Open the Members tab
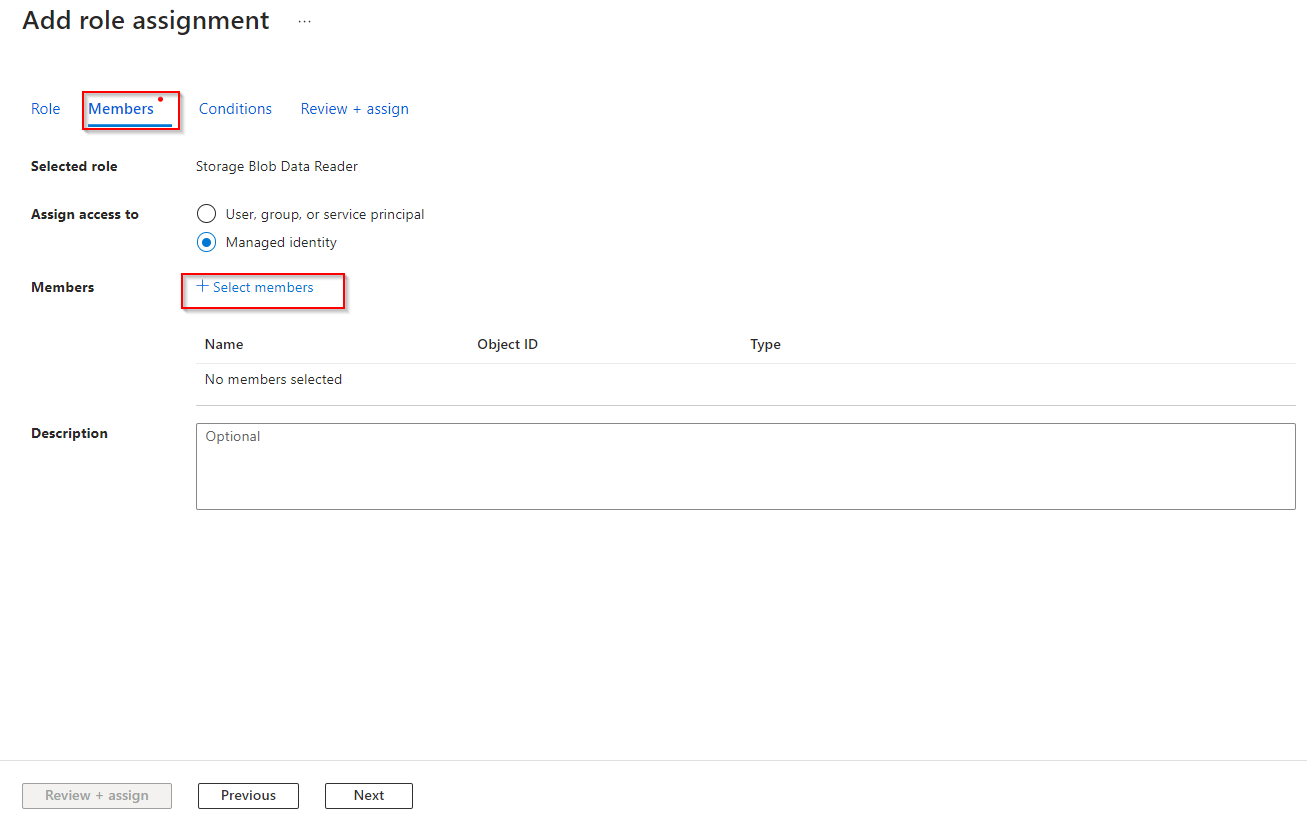1307x820 pixels. point(121,109)
